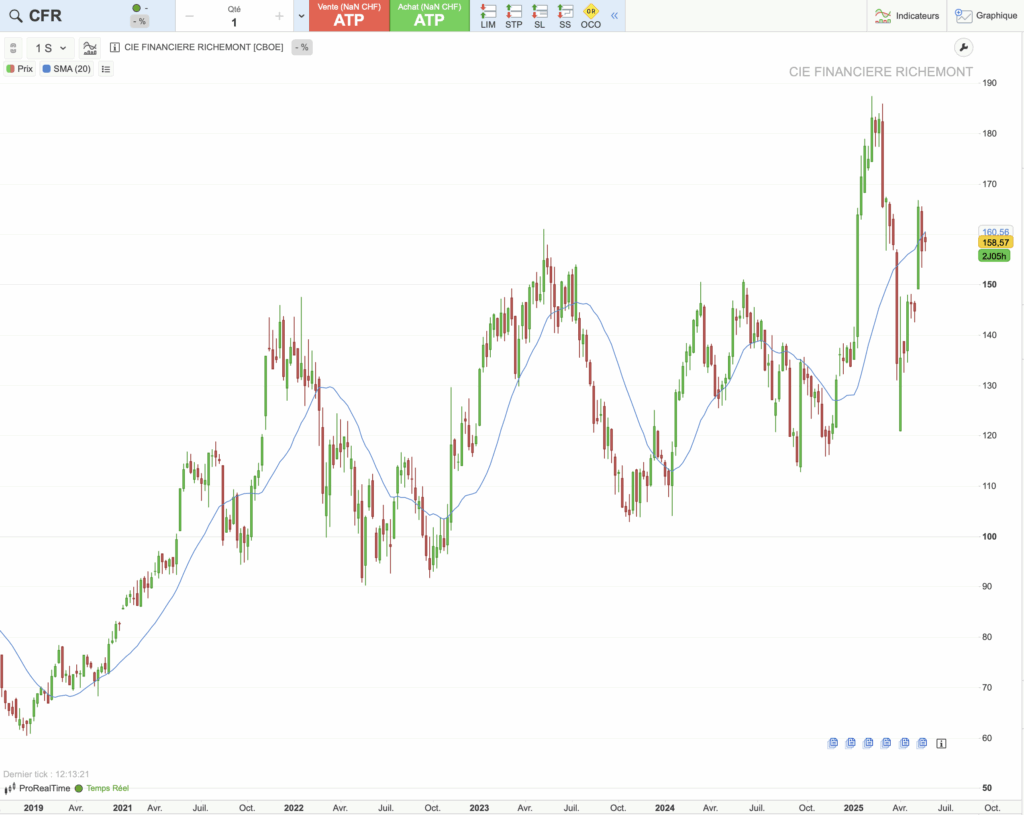This screenshot has width=1024, height=815.
Task: Click the percent badge under status dot
Action: click(139, 22)
